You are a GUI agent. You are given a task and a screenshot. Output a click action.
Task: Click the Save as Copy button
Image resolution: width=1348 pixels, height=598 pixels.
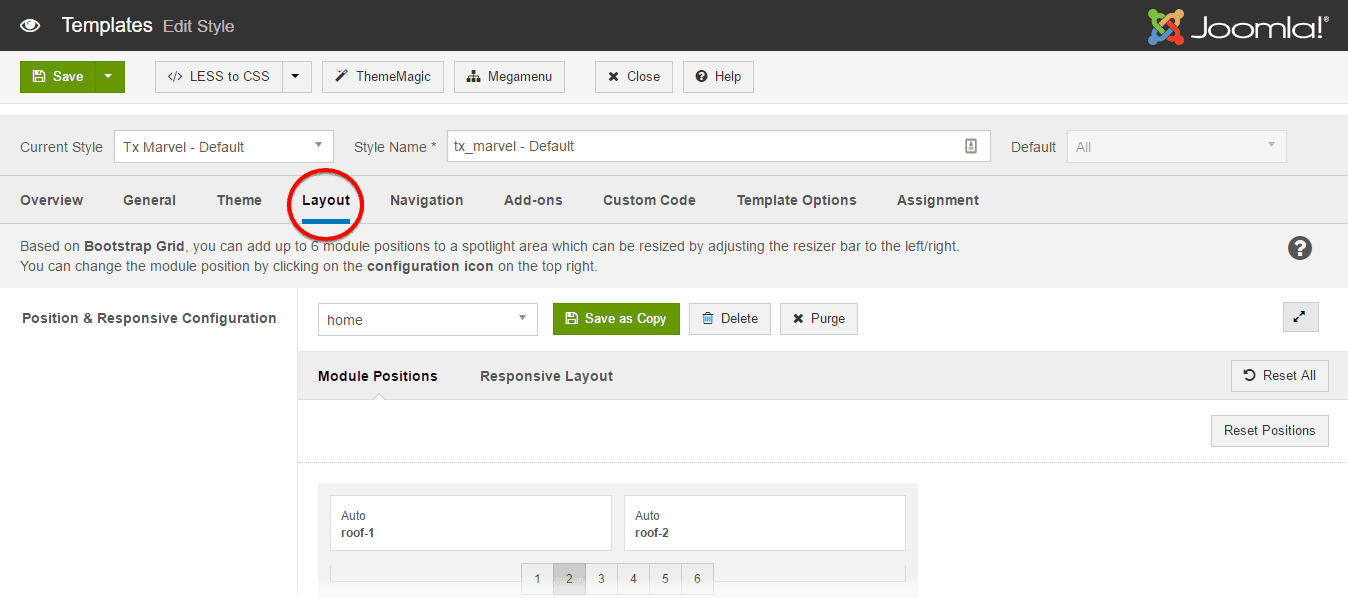616,318
